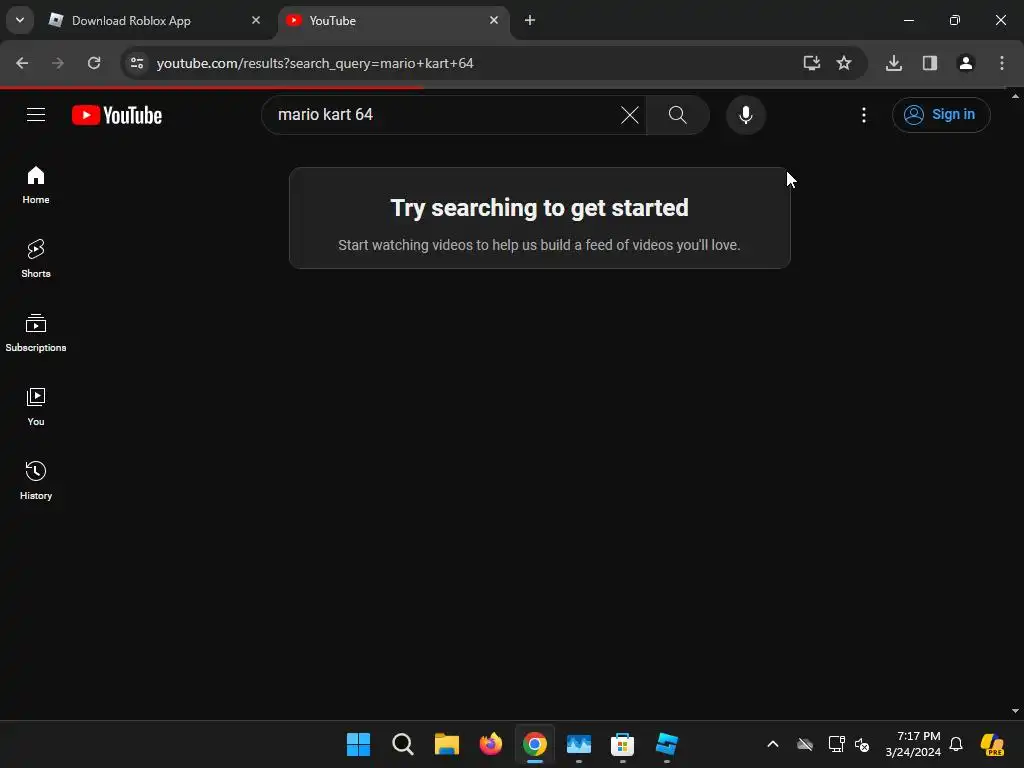Click the page scrollbar up arrow
This screenshot has height=768, width=1024.
[1015, 96]
